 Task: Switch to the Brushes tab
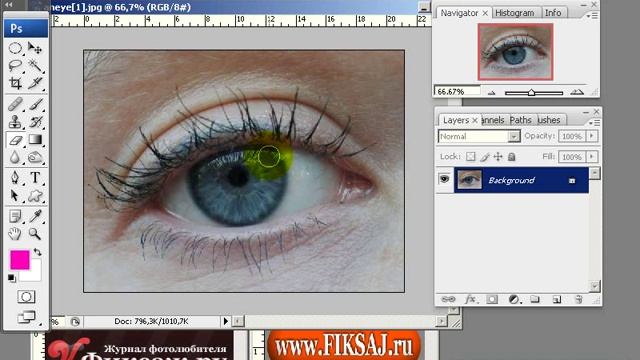click(549, 120)
